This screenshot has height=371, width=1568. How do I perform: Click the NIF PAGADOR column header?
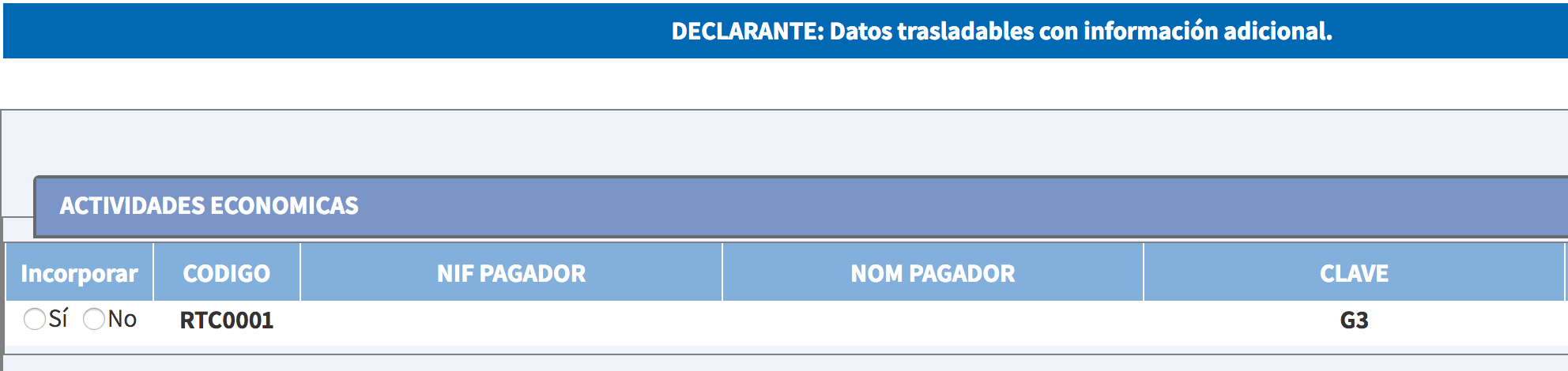[511, 273]
